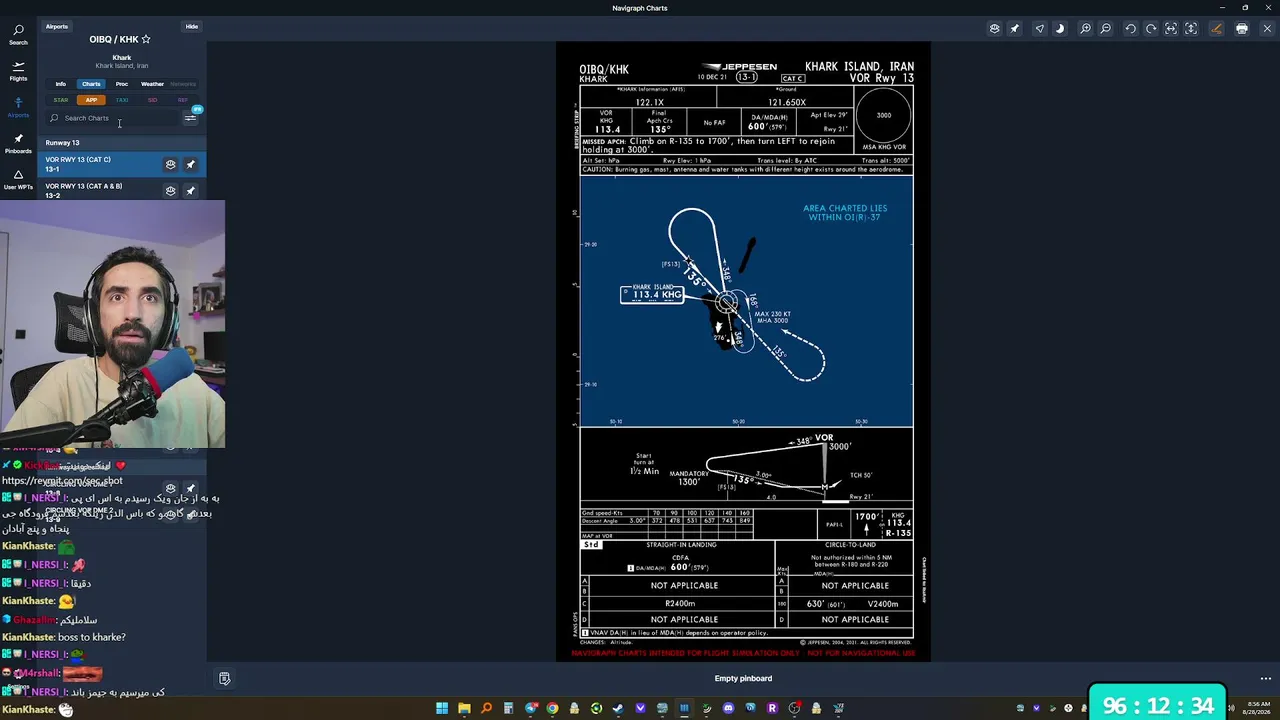Rotate the chart counterclockwise
Viewport: 1280px width, 720px height.
click(x=1130, y=29)
